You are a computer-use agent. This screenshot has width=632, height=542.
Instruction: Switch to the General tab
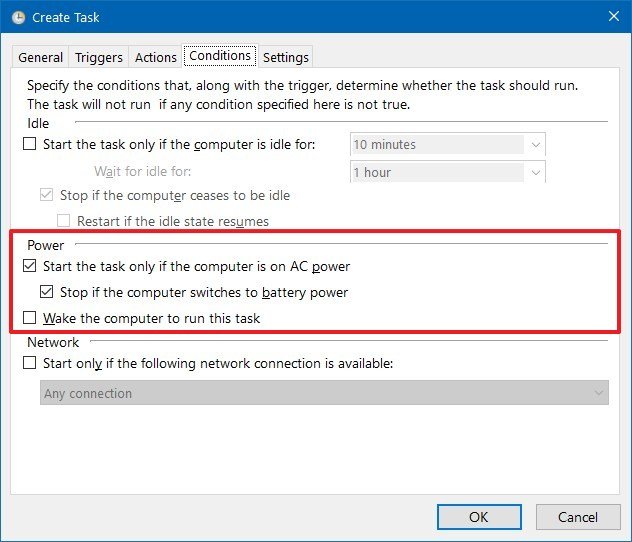(x=41, y=57)
